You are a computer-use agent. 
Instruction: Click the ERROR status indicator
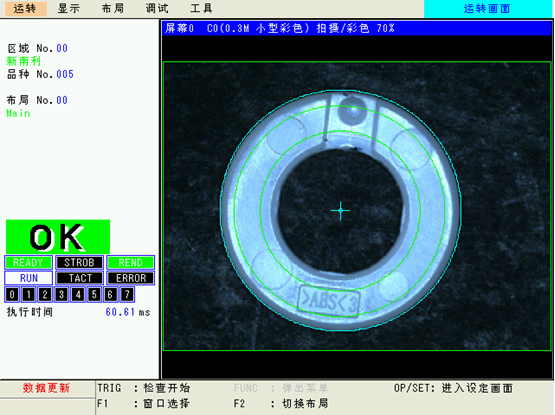(131, 278)
